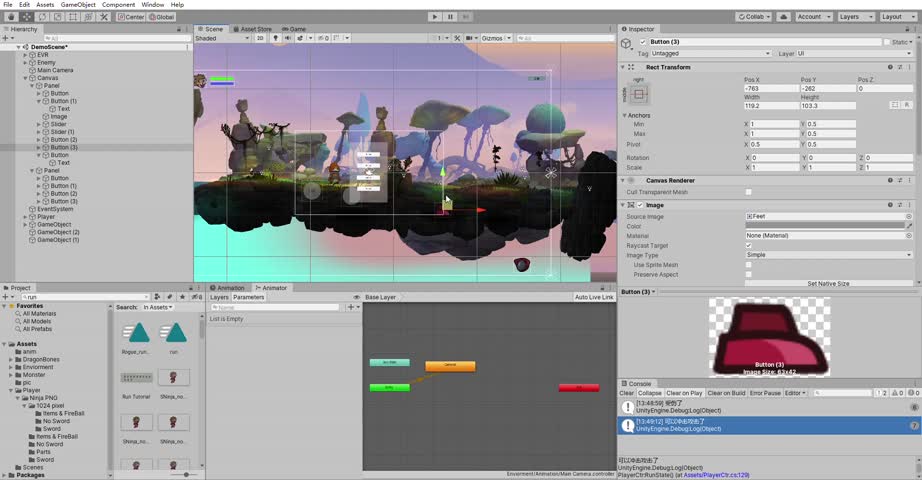Click the Auto Live Link button
922x480 pixels.
pos(594,298)
